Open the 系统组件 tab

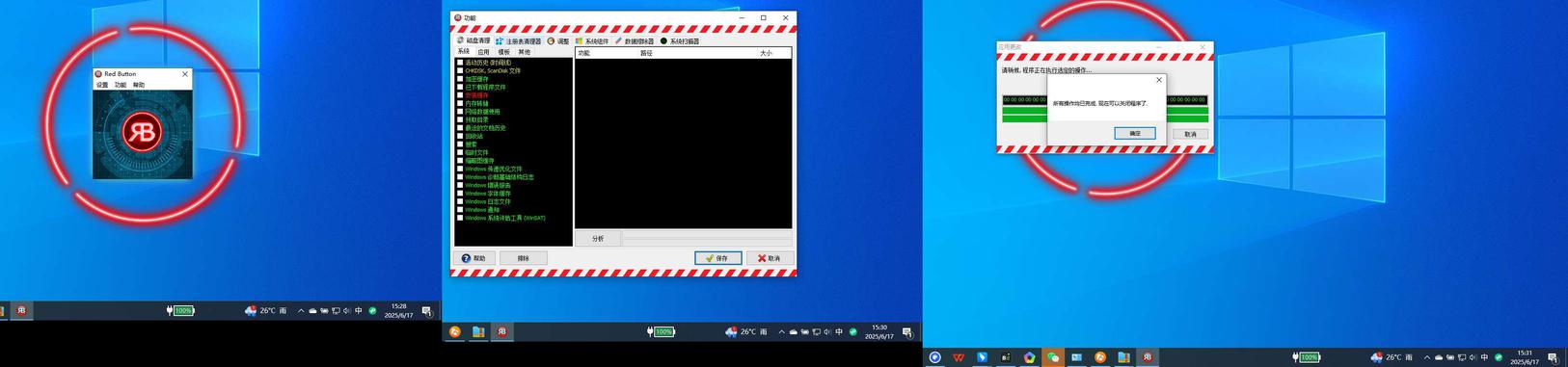click(592, 41)
